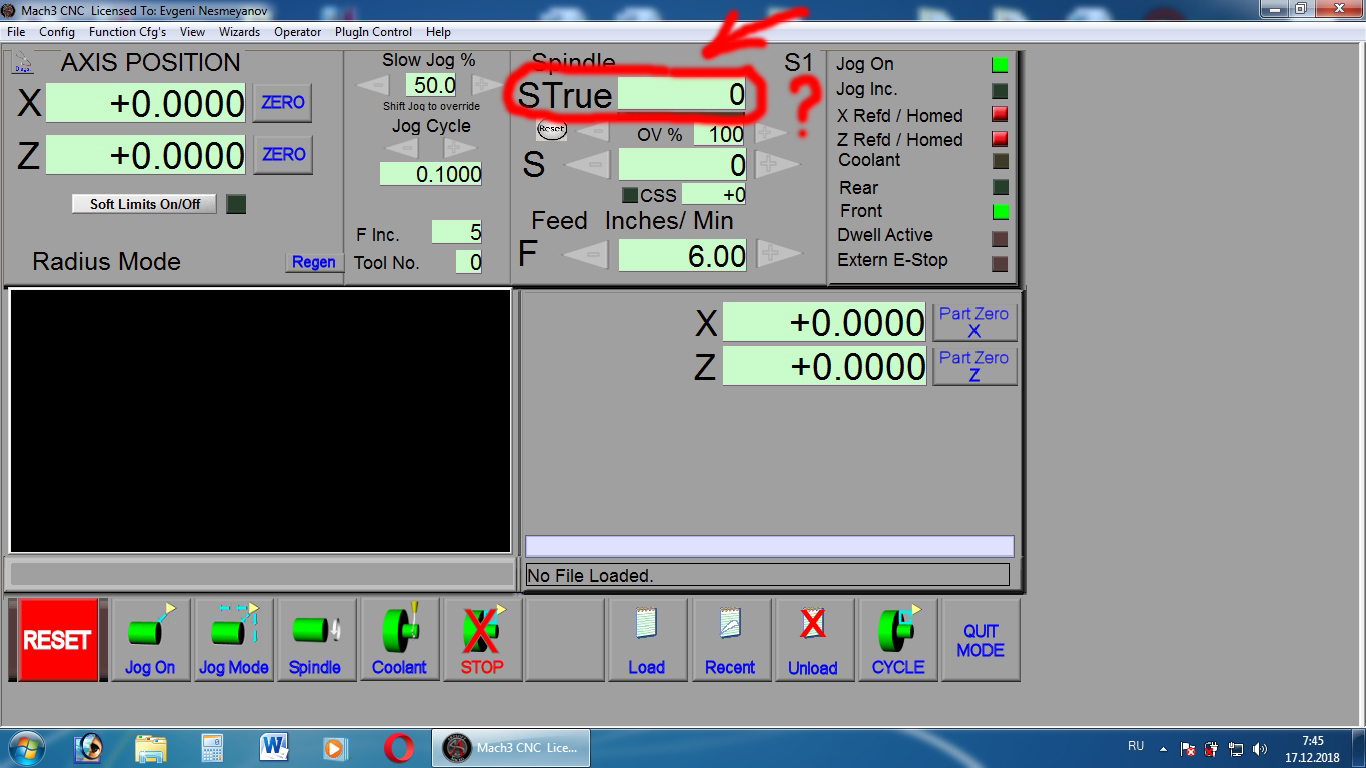Viewport: 1366px width, 768px height.
Task: Open the Operator menu
Action: pos(298,32)
